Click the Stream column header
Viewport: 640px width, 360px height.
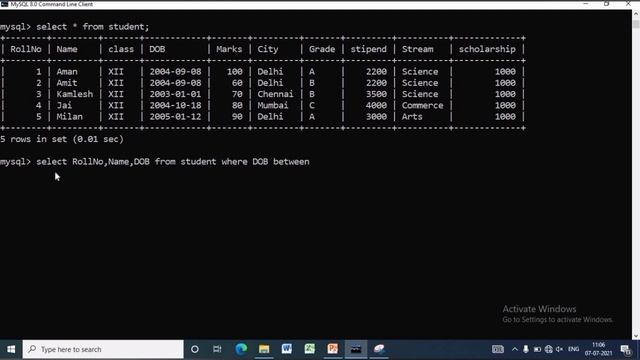pos(418,49)
